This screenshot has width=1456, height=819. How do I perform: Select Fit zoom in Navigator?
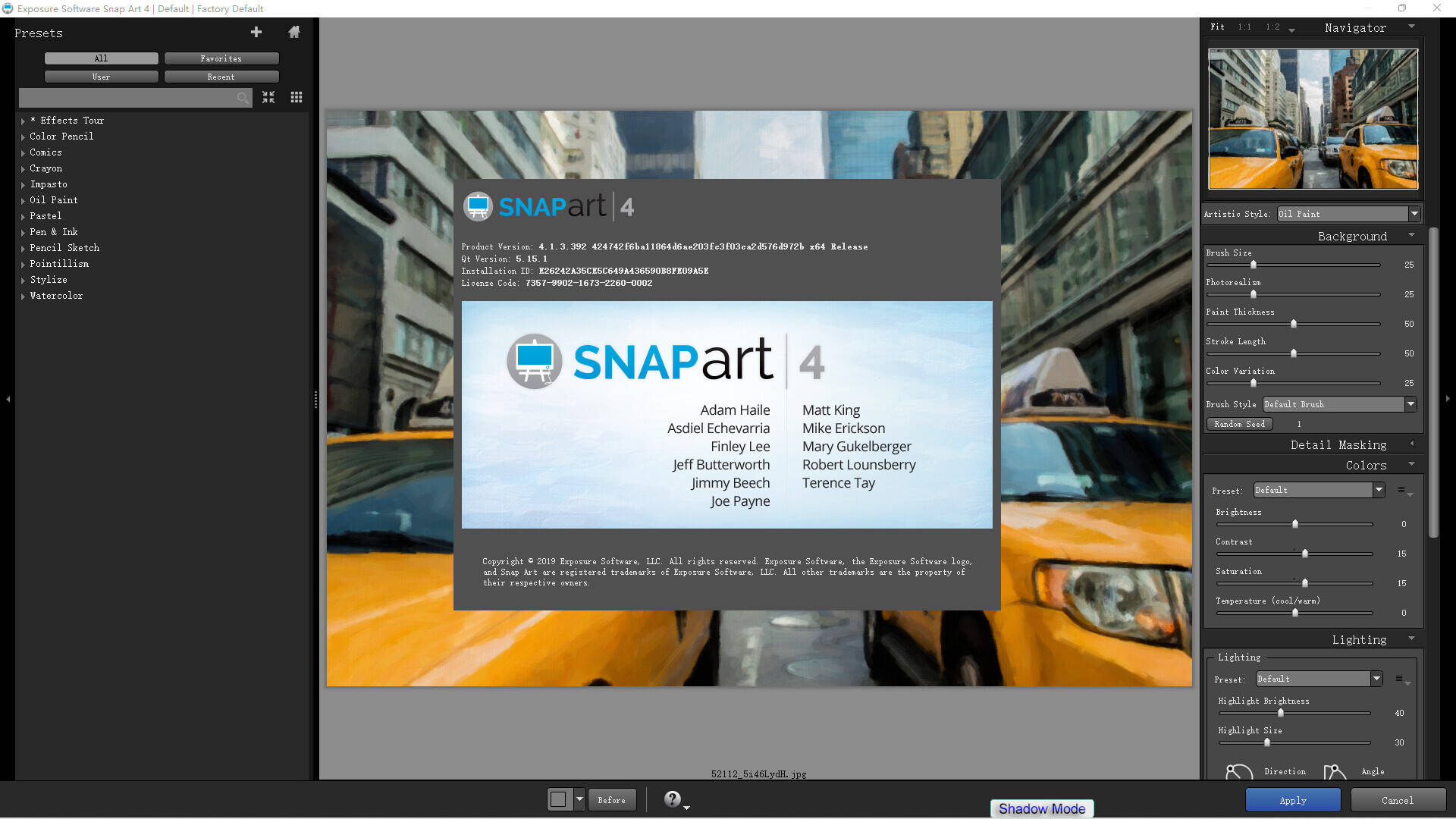pos(1217,27)
